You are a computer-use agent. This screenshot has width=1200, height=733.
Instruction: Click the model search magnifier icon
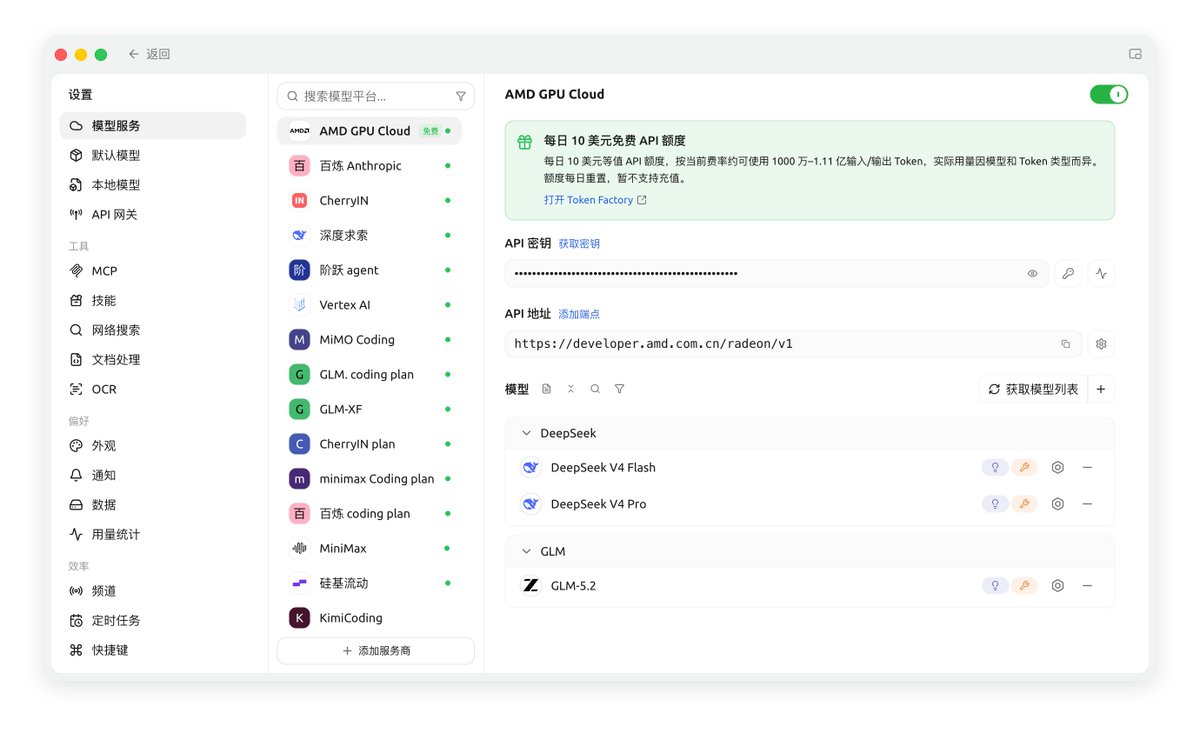click(595, 389)
